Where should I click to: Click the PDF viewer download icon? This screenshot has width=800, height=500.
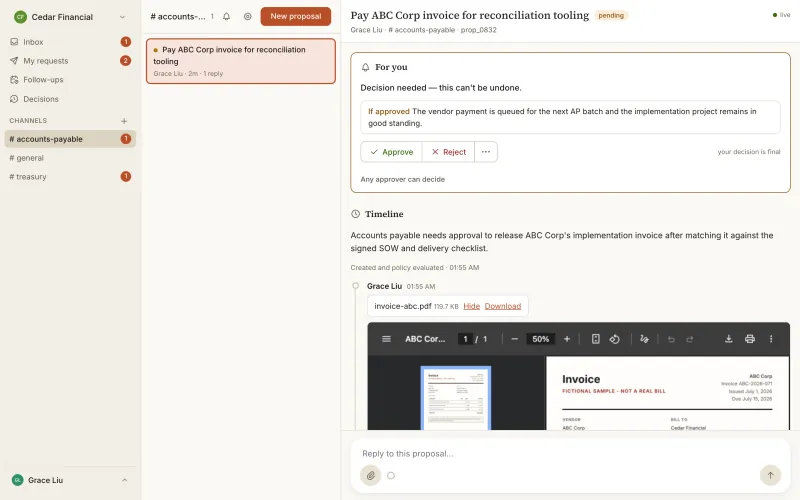point(729,339)
